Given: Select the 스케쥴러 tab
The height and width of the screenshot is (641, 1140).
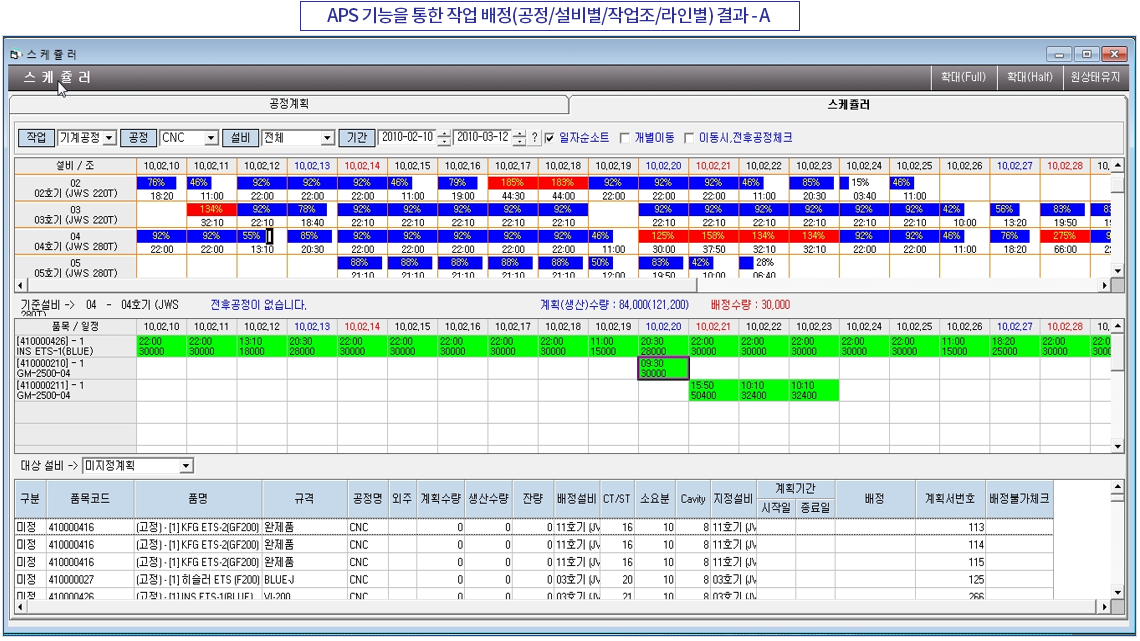Looking at the screenshot, I should pyautogui.click(x=848, y=104).
